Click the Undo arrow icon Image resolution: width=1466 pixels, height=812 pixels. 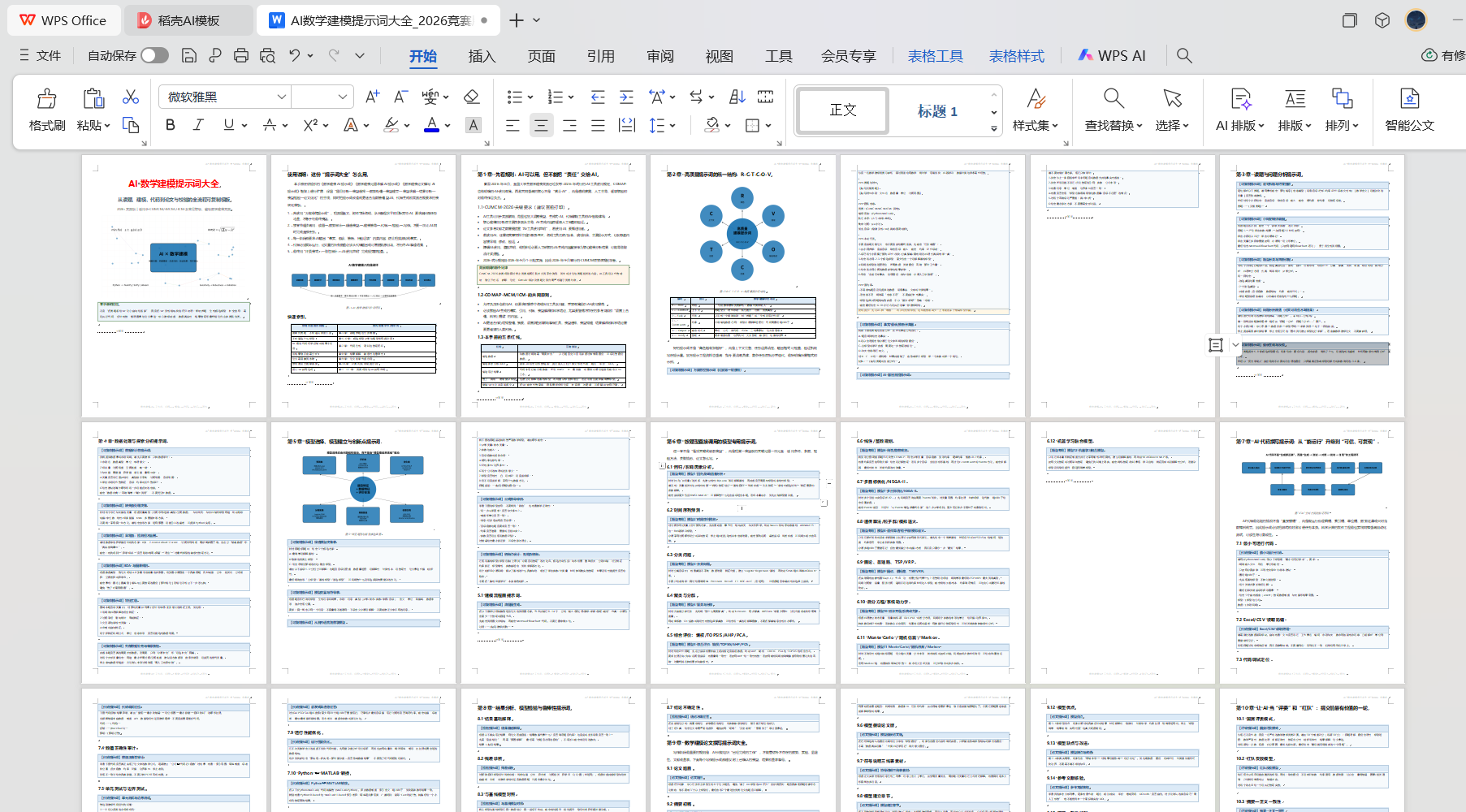point(294,55)
